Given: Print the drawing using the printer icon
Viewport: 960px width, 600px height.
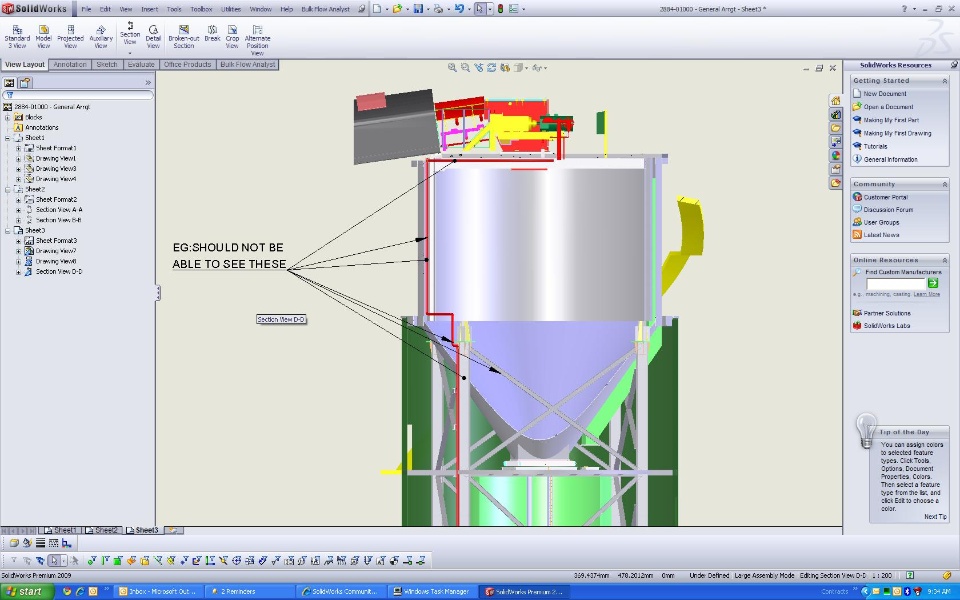Looking at the screenshot, I should tap(438, 9).
